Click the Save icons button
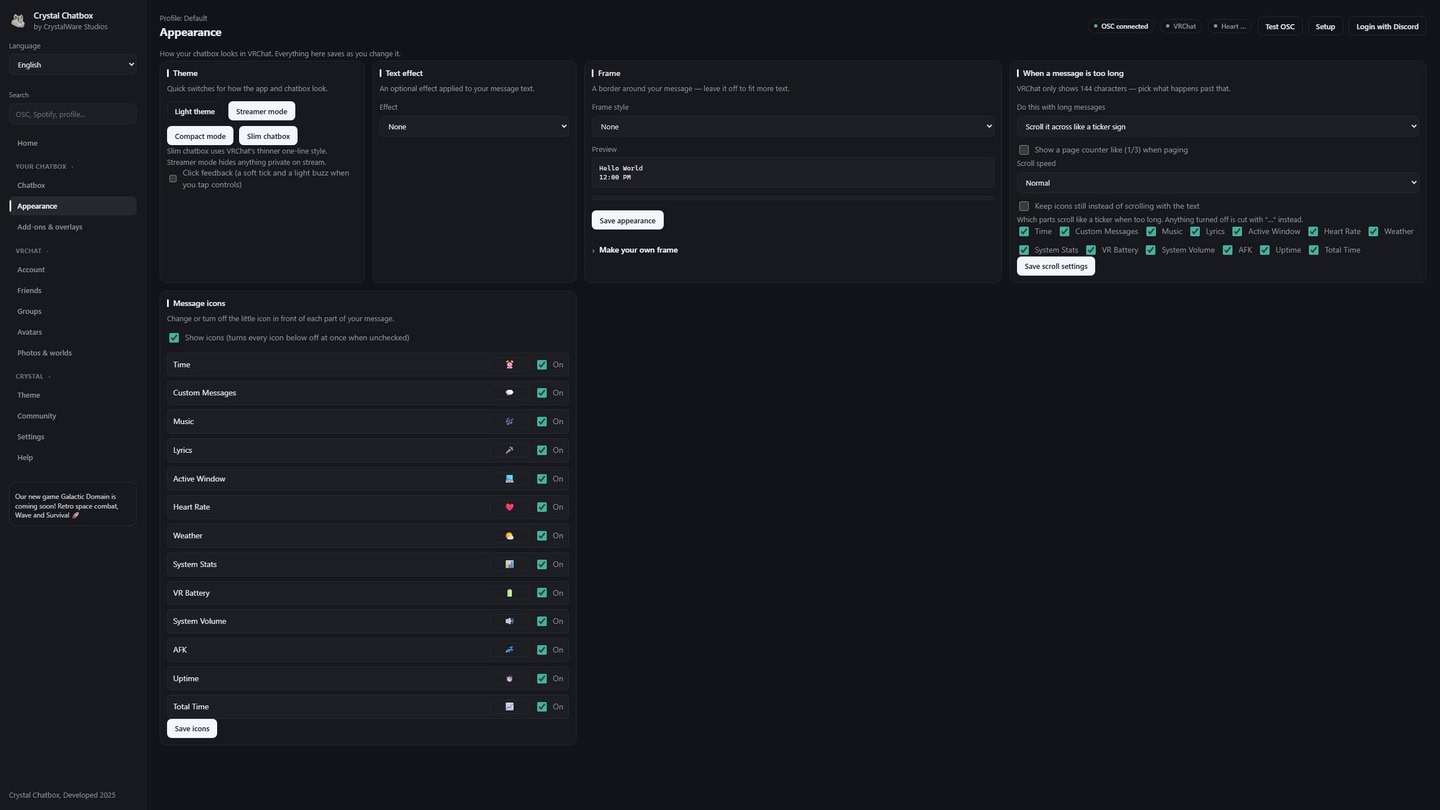Screen dimensions: 1440x810 [192, 729]
